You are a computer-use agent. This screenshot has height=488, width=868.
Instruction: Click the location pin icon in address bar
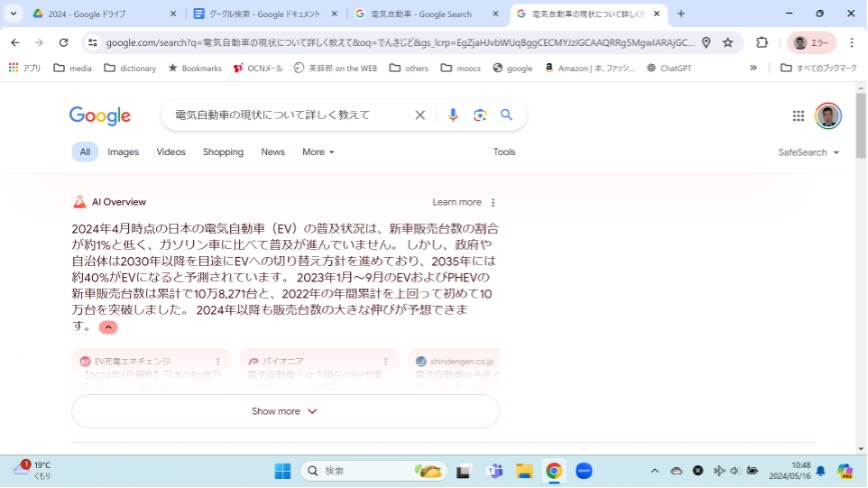[x=706, y=43]
